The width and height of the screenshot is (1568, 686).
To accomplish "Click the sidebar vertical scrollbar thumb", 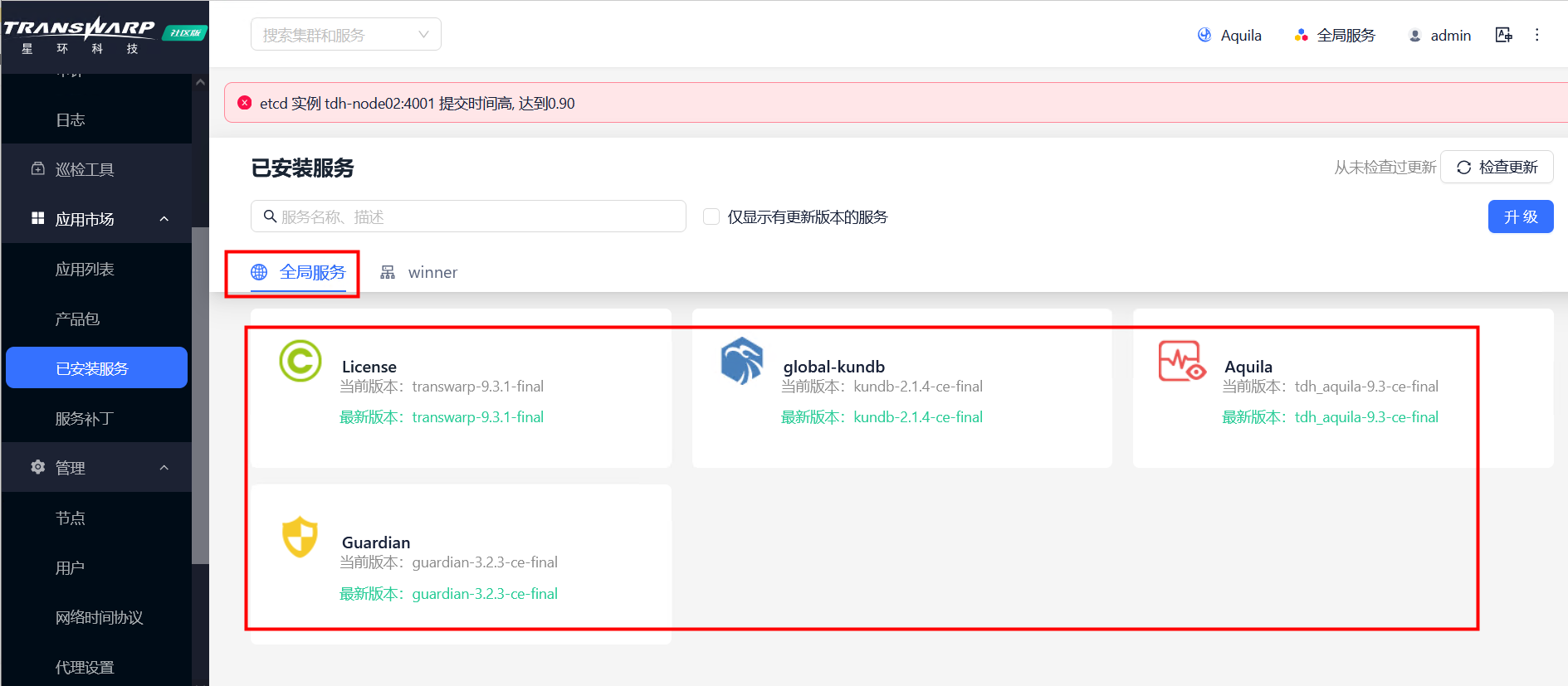I will 200,396.
